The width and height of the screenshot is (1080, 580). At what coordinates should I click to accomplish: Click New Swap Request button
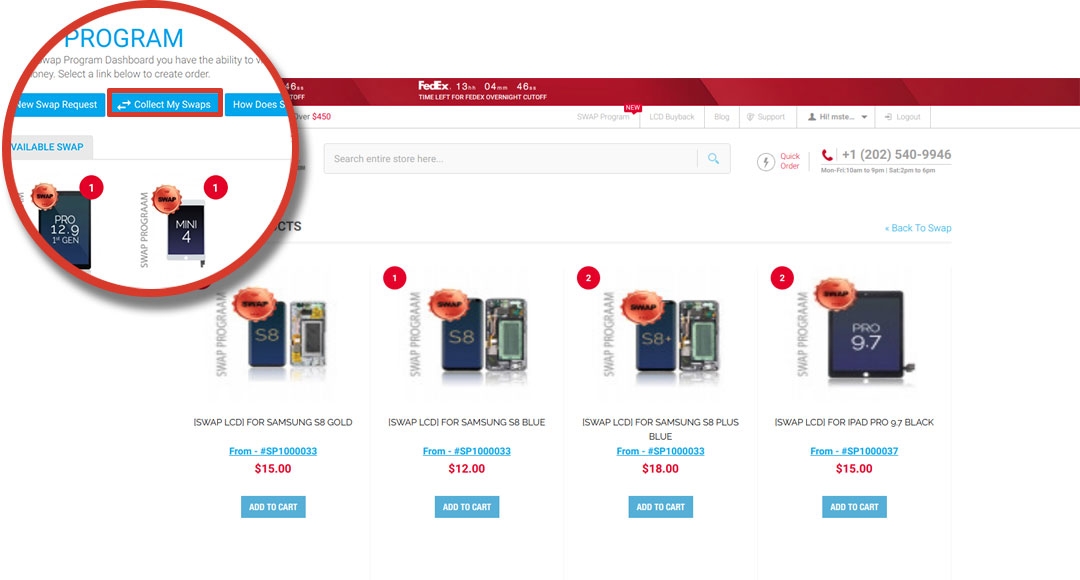(58, 104)
